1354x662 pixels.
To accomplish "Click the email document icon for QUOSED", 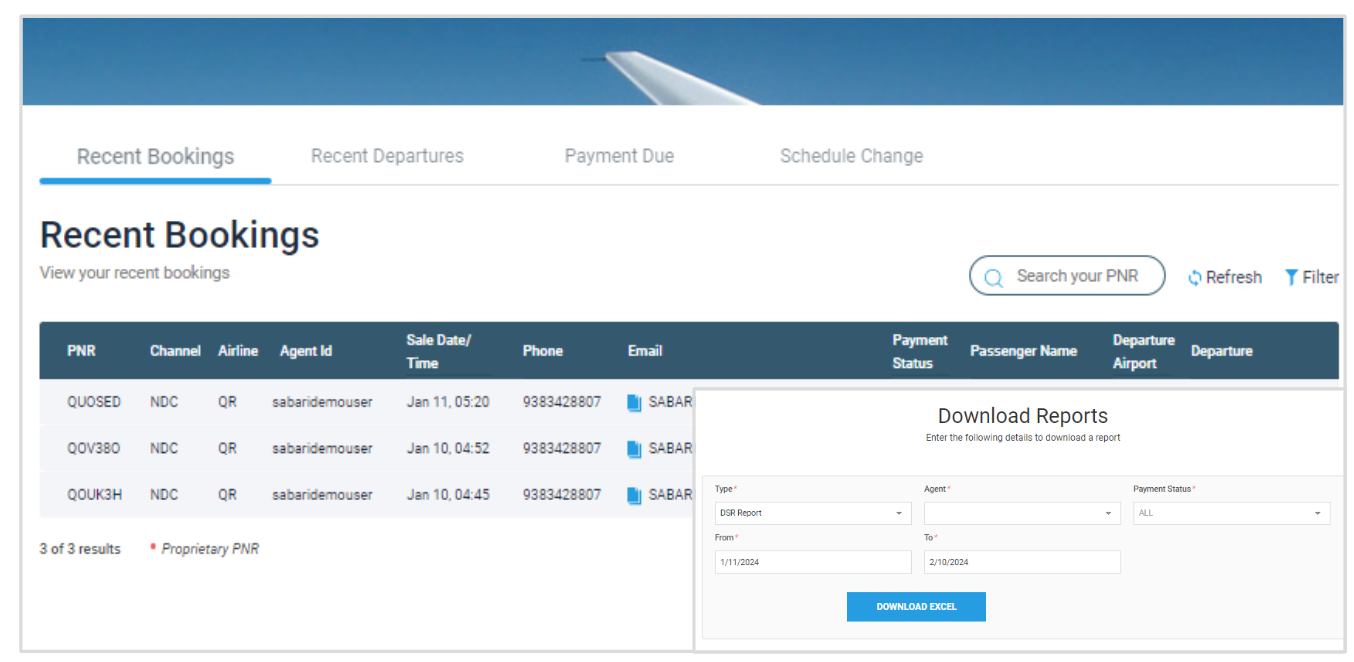I will [633, 401].
